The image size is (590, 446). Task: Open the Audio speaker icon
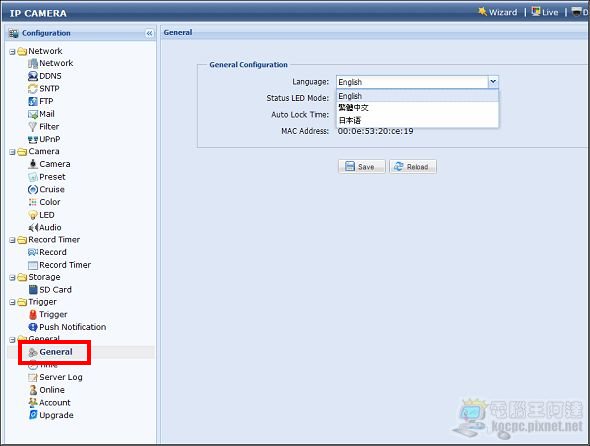33,228
